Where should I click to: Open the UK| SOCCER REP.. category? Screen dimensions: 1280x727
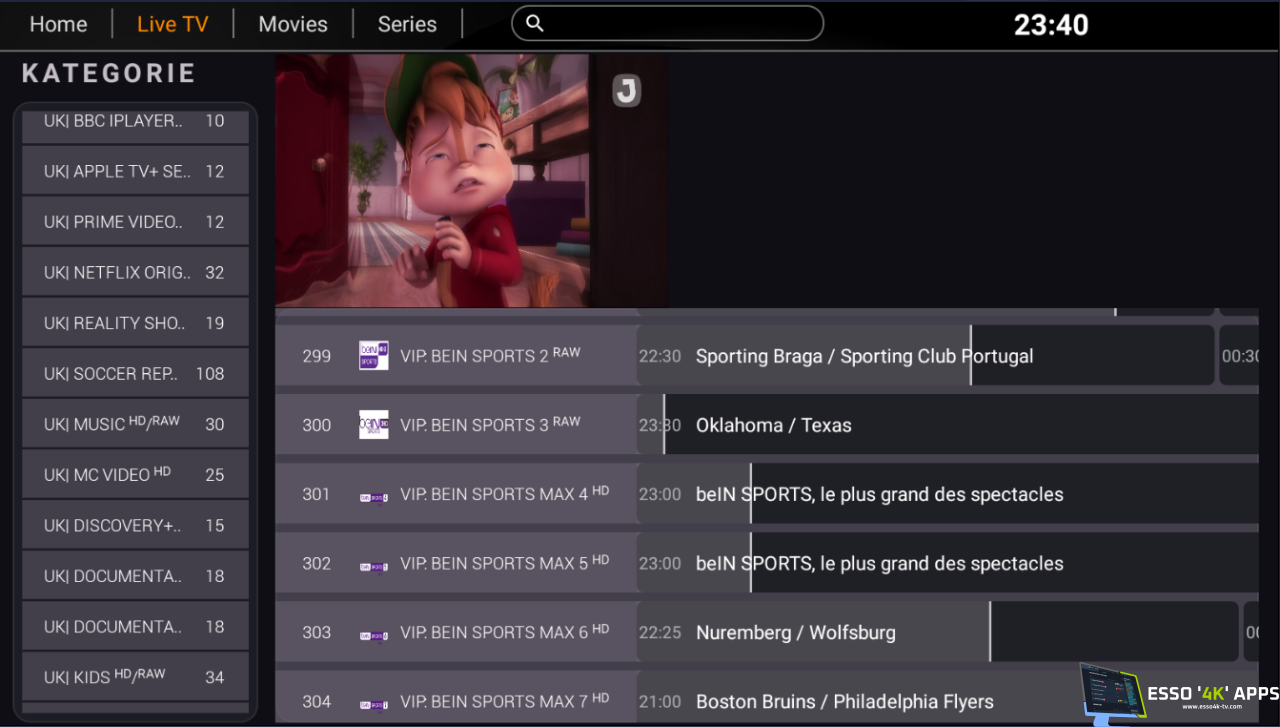coord(135,373)
